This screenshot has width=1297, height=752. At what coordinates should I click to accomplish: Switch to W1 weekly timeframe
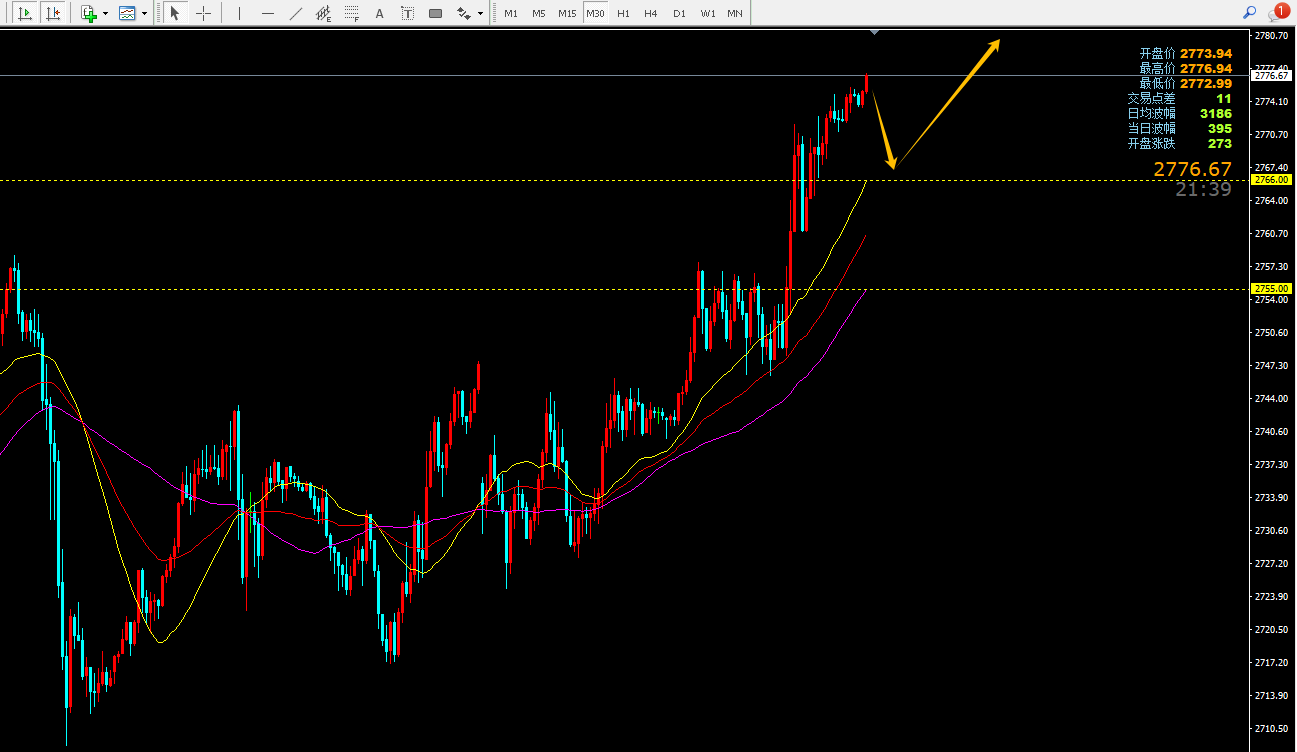[707, 13]
